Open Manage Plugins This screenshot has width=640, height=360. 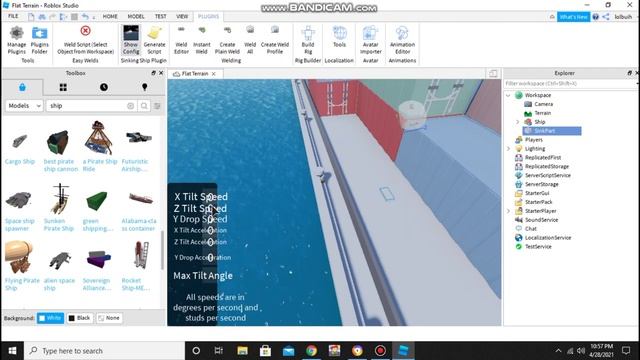coord(17,40)
